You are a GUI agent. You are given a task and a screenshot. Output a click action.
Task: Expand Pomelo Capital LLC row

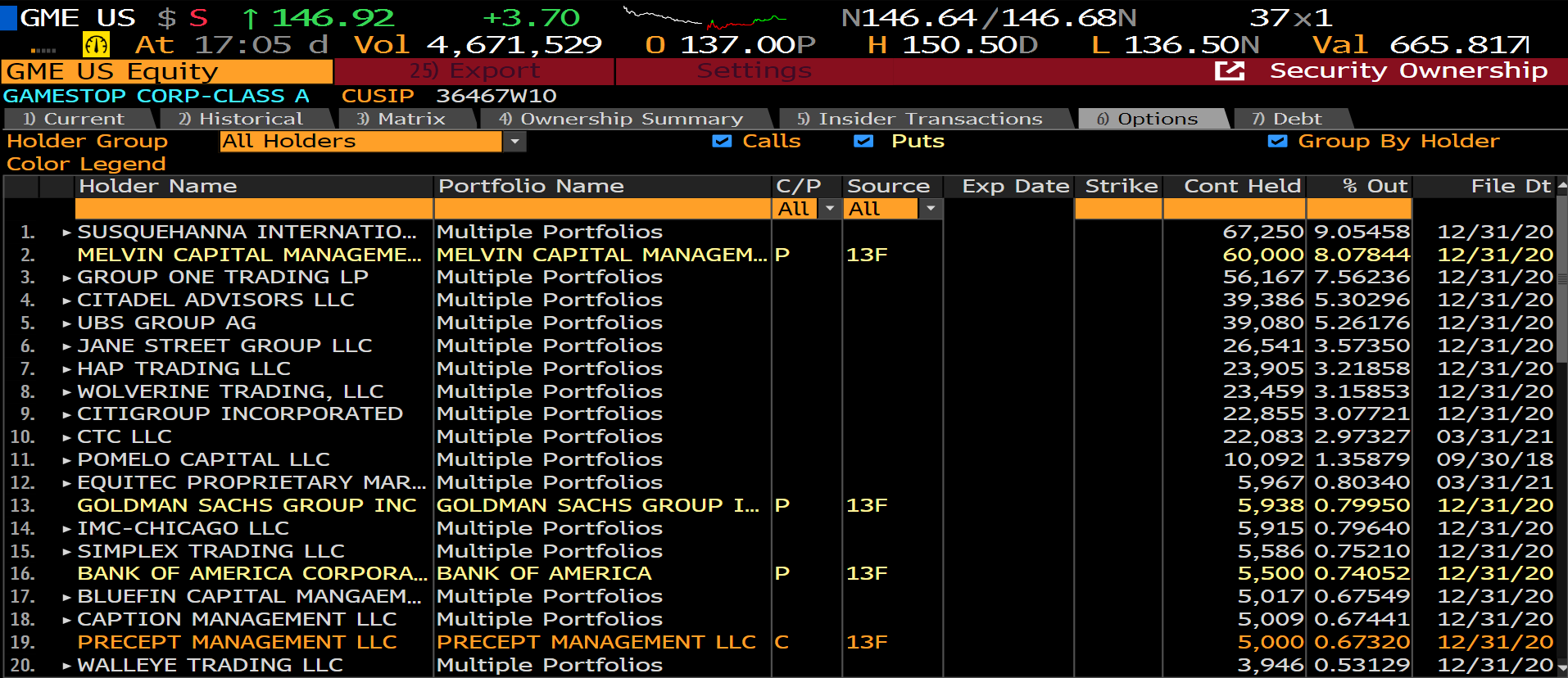click(67, 460)
